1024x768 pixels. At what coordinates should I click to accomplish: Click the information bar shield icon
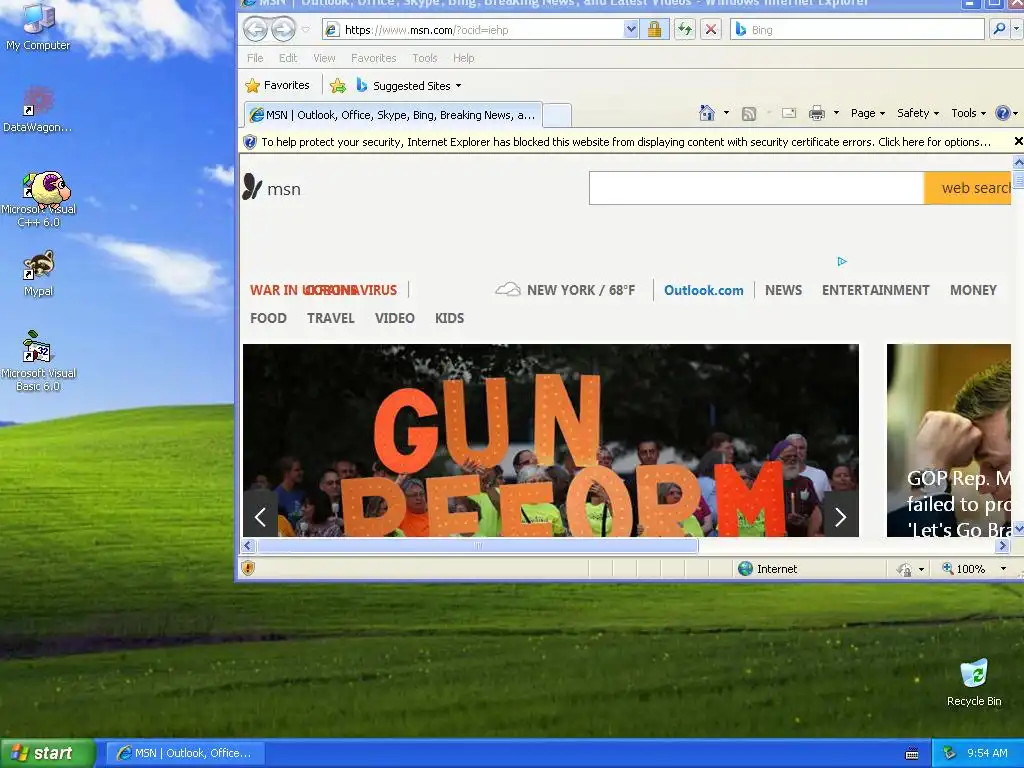(249, 142)
